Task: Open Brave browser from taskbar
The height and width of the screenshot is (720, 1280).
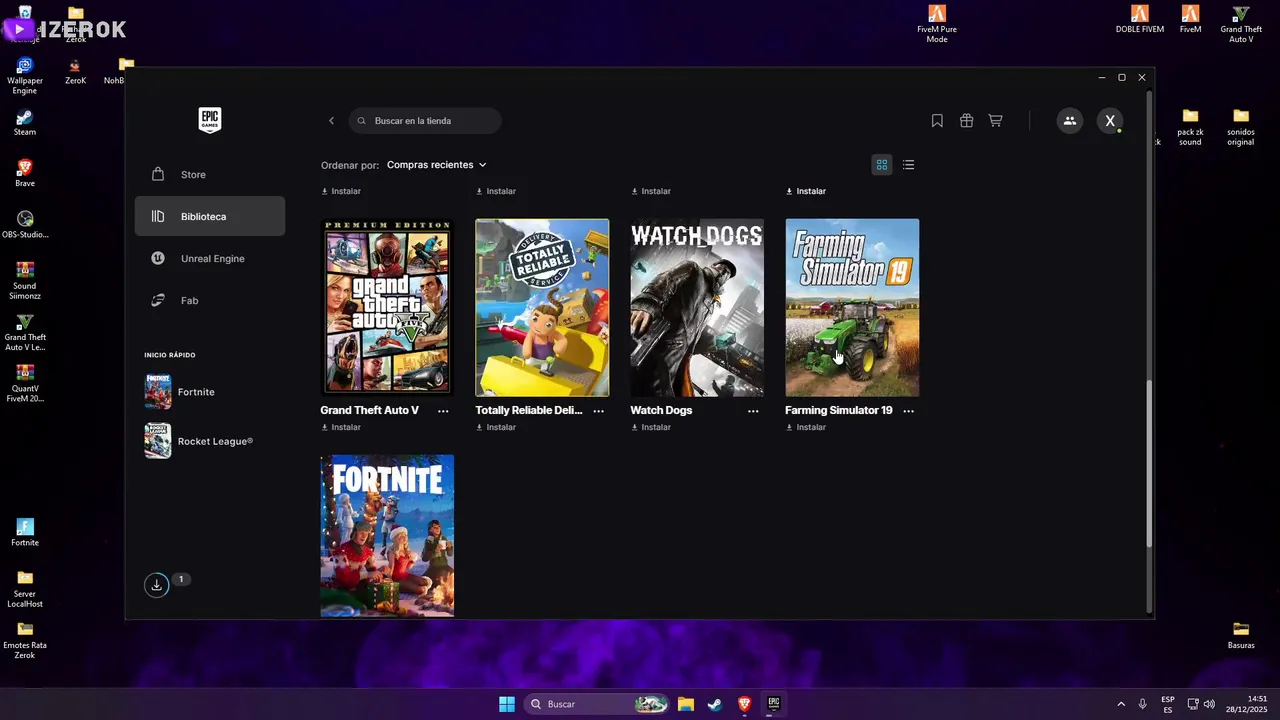Action: [744, 704]
